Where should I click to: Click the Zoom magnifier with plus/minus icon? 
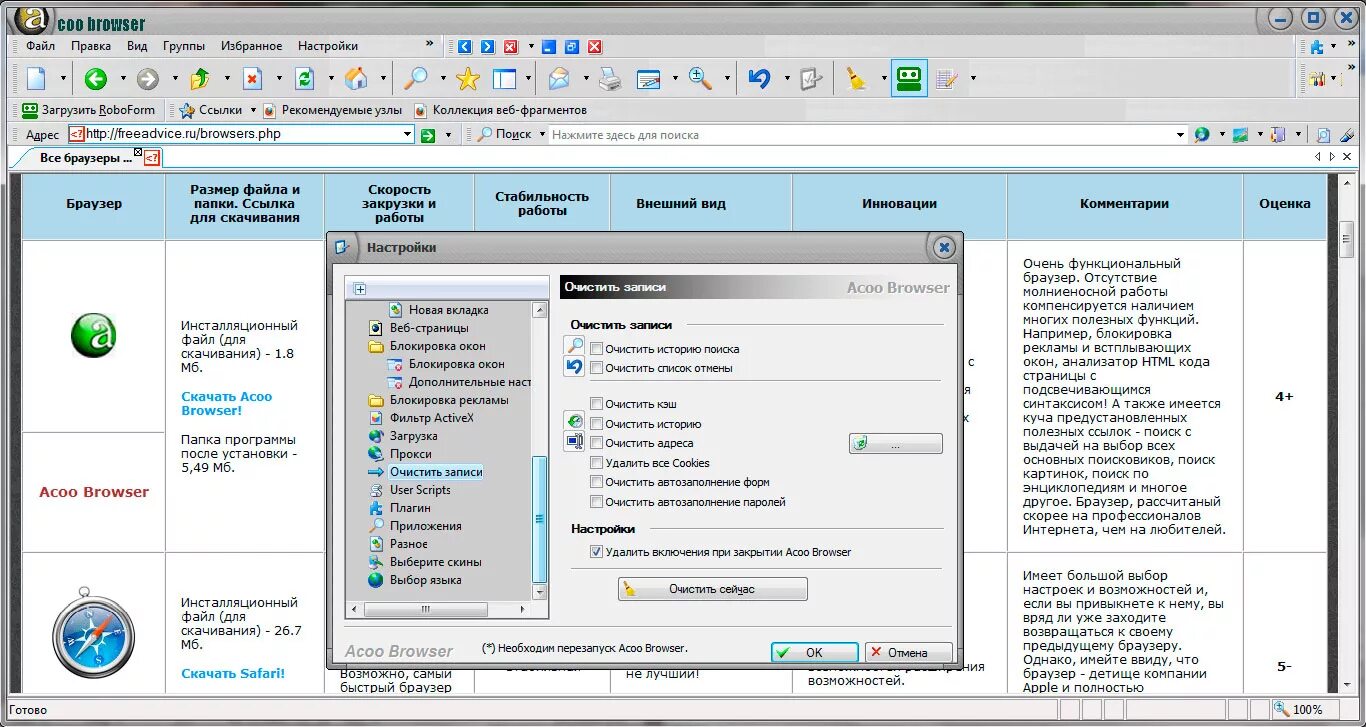(x=700, y=79)
